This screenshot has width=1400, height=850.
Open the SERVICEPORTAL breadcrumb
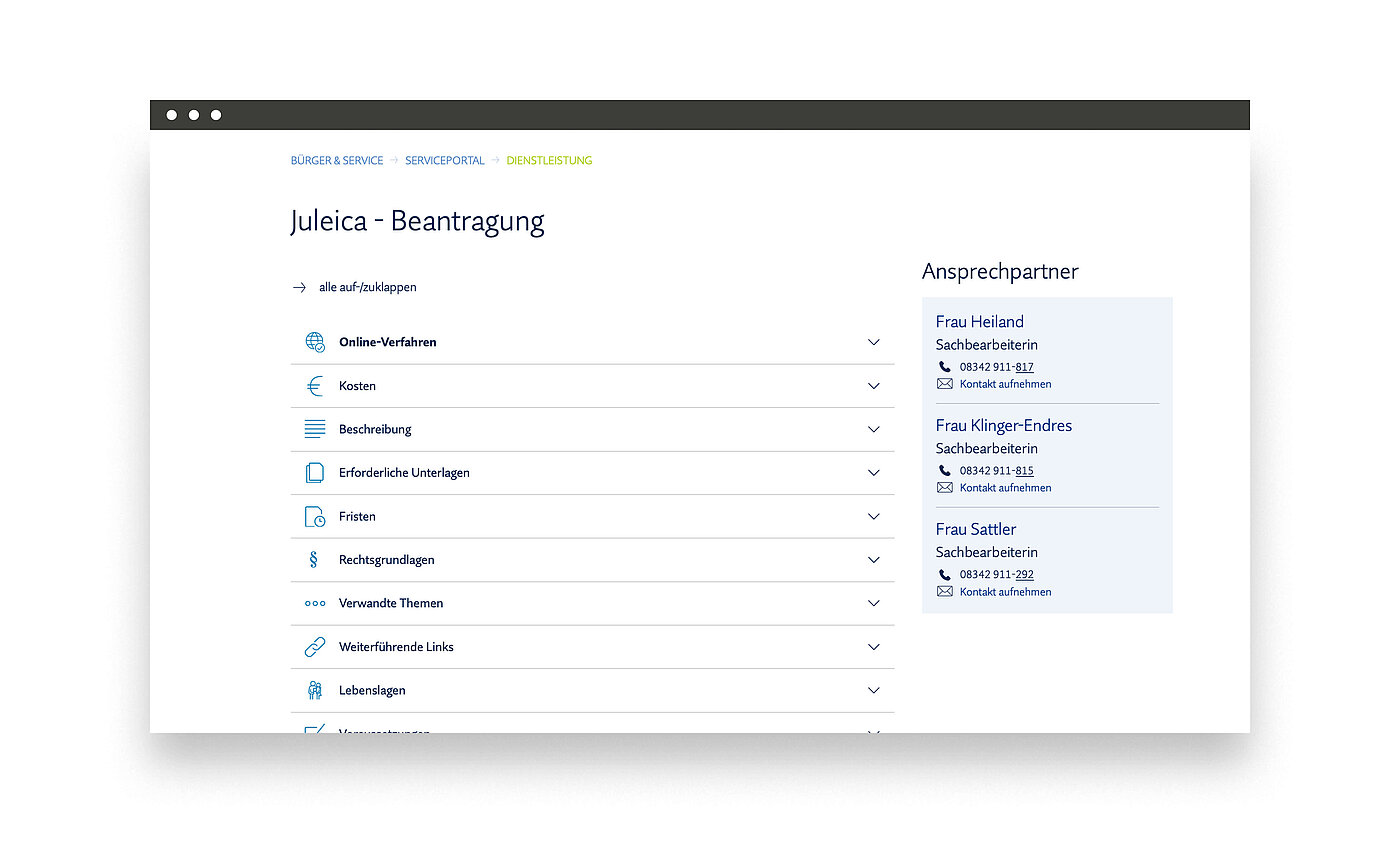point(445,160)
